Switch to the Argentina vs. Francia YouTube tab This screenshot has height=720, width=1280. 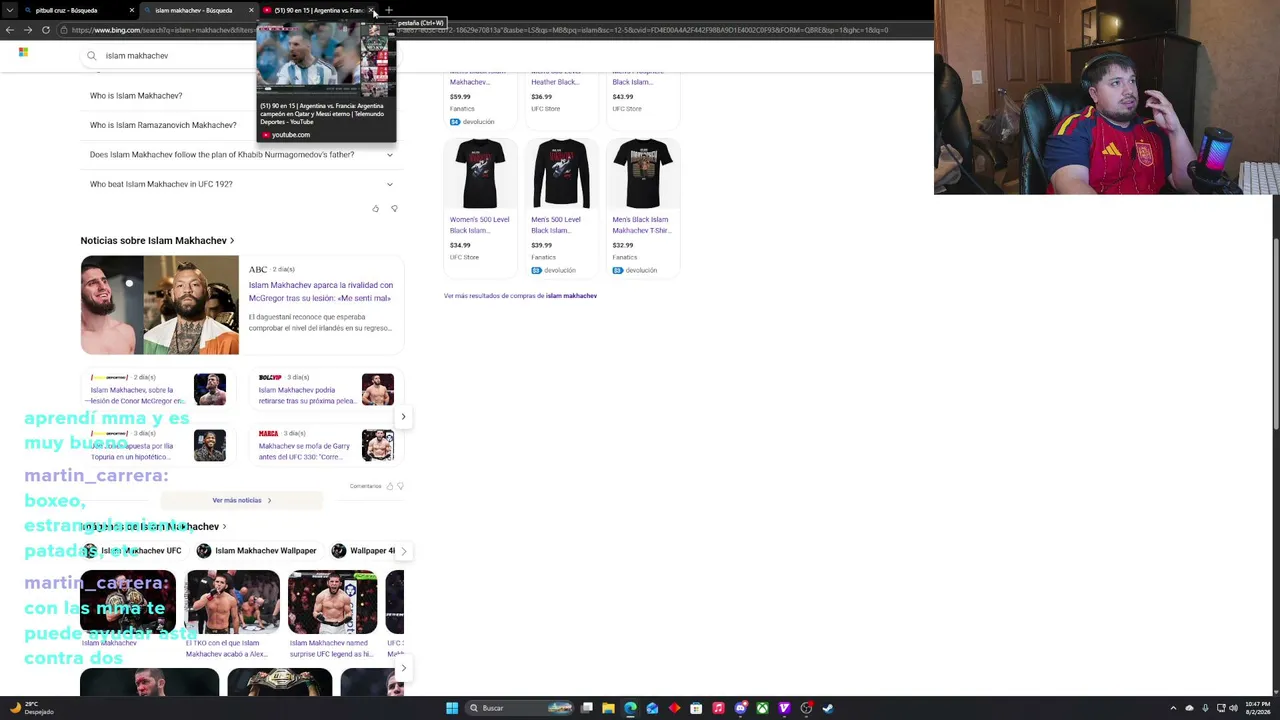313,10
